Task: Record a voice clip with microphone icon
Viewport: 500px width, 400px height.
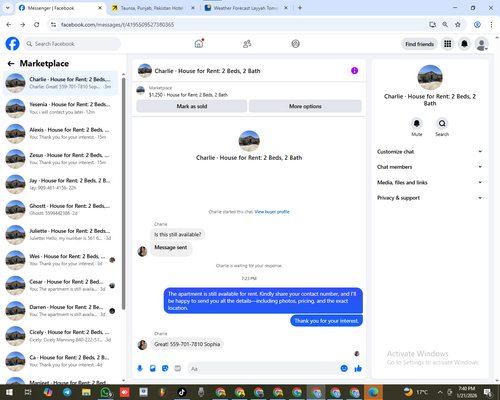Action: (x=140, y=368)
